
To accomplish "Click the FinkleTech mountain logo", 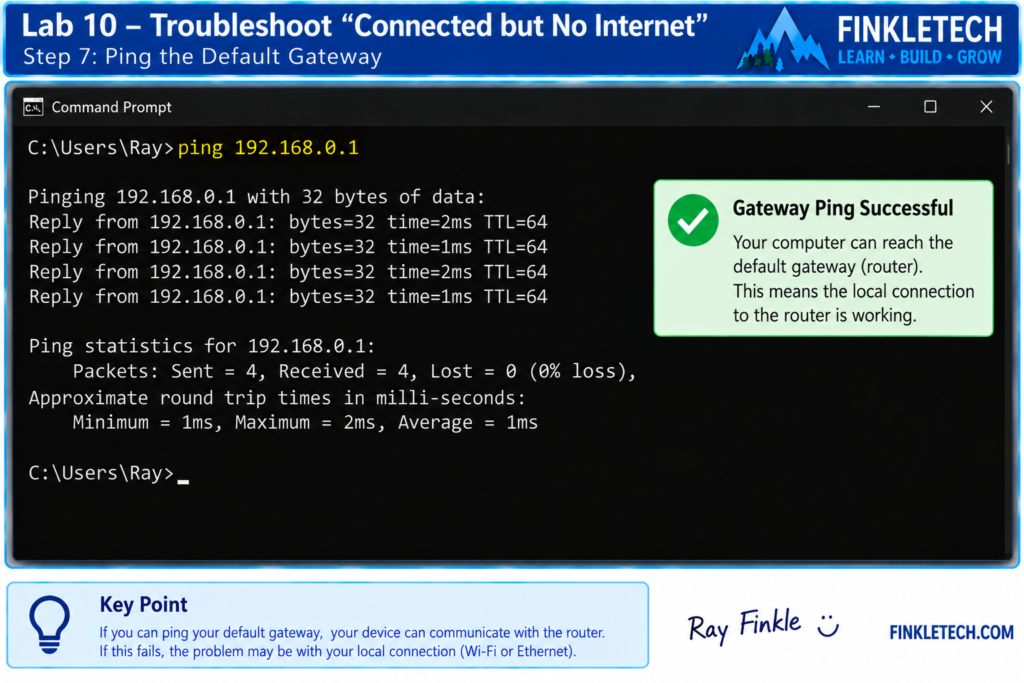I will 784,40.
